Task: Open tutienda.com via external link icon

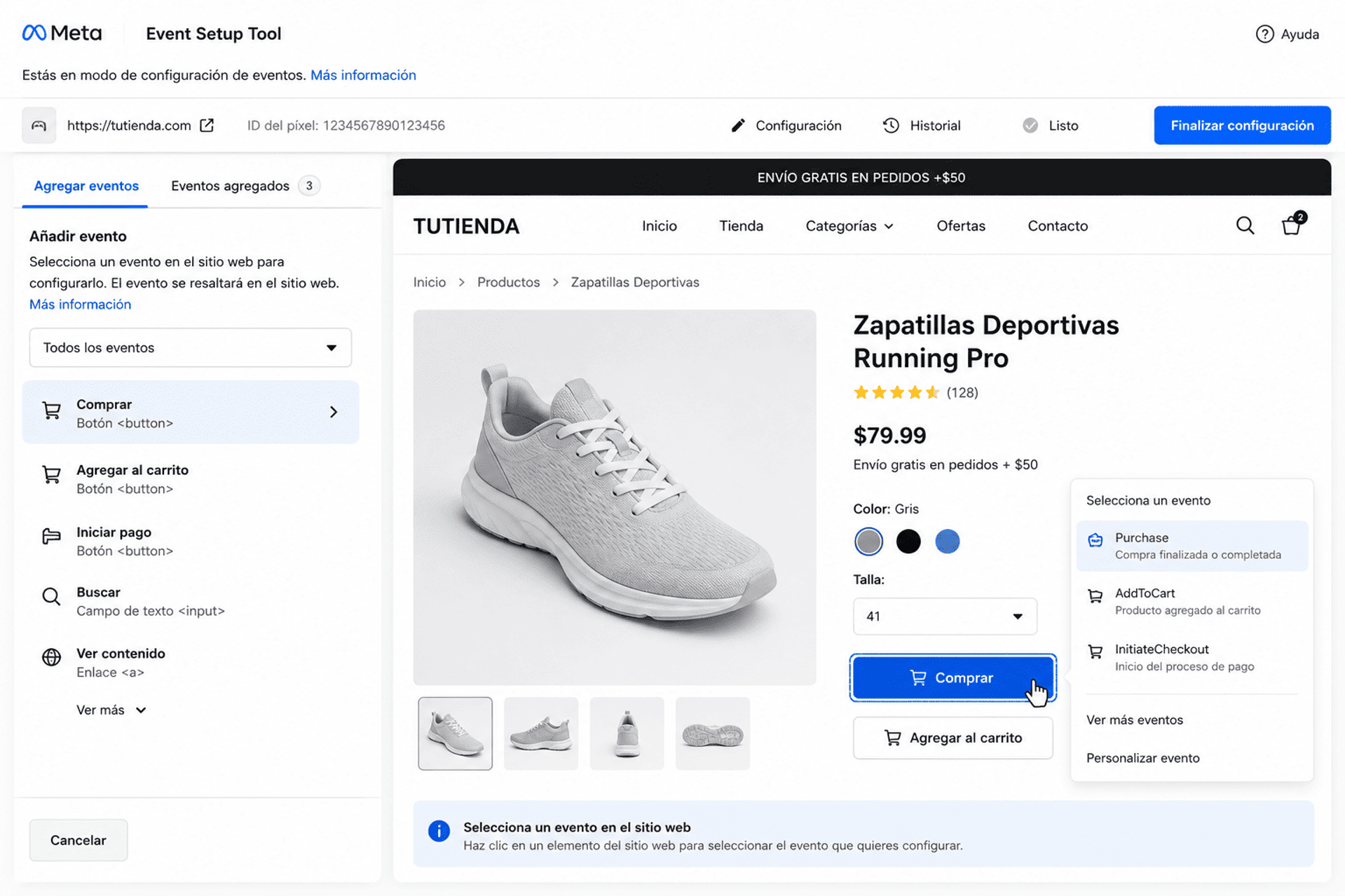Action: pyautogui.click(x=207, y=125)
